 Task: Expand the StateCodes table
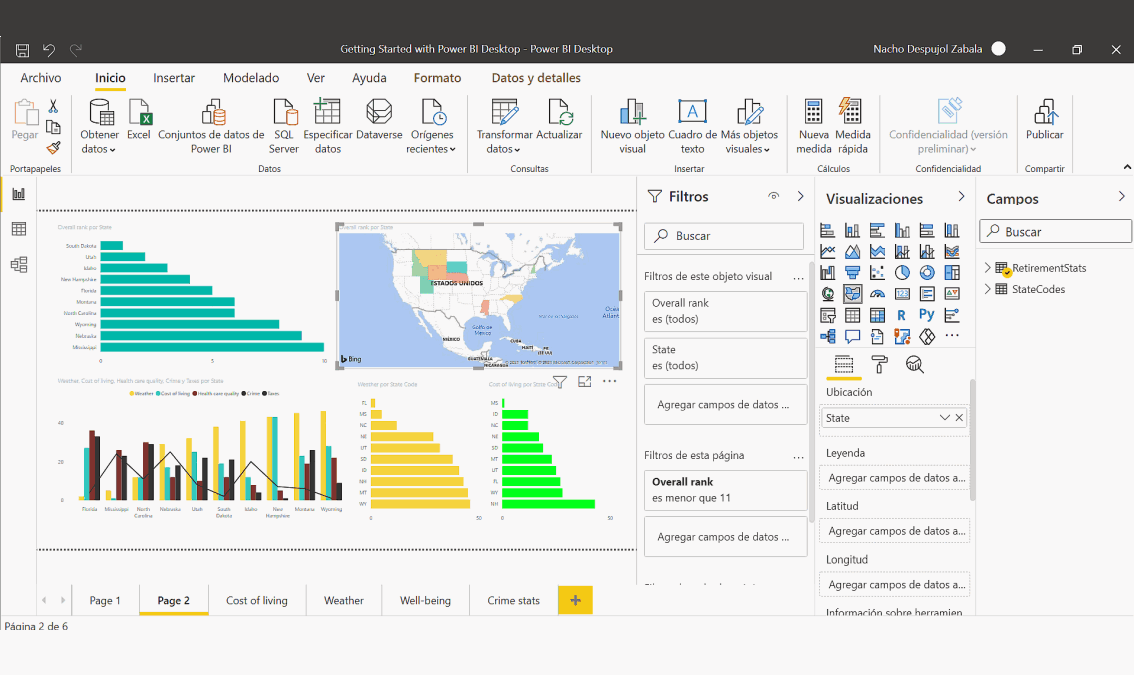pos(988,289)
